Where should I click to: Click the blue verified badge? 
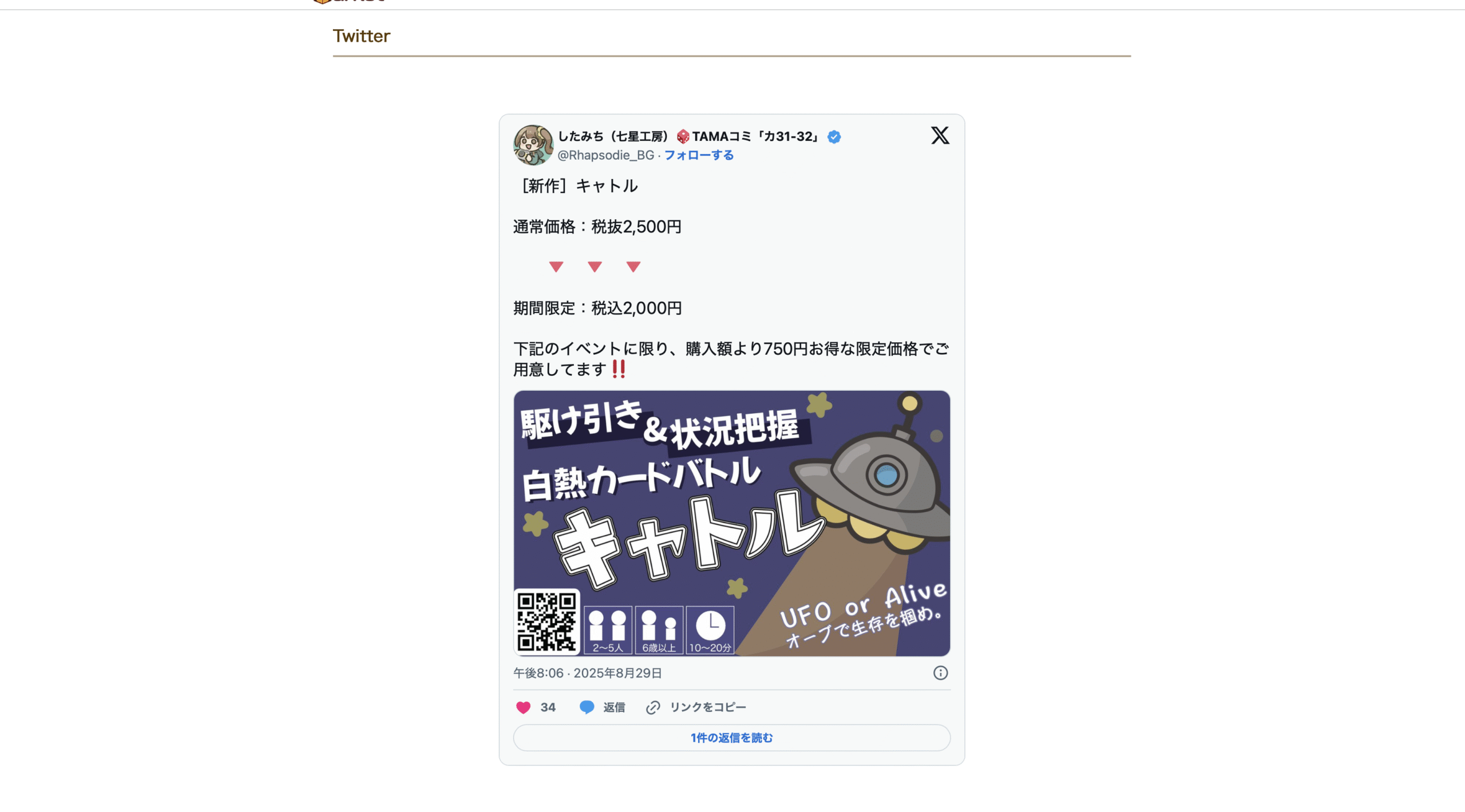tap(834, 137)
